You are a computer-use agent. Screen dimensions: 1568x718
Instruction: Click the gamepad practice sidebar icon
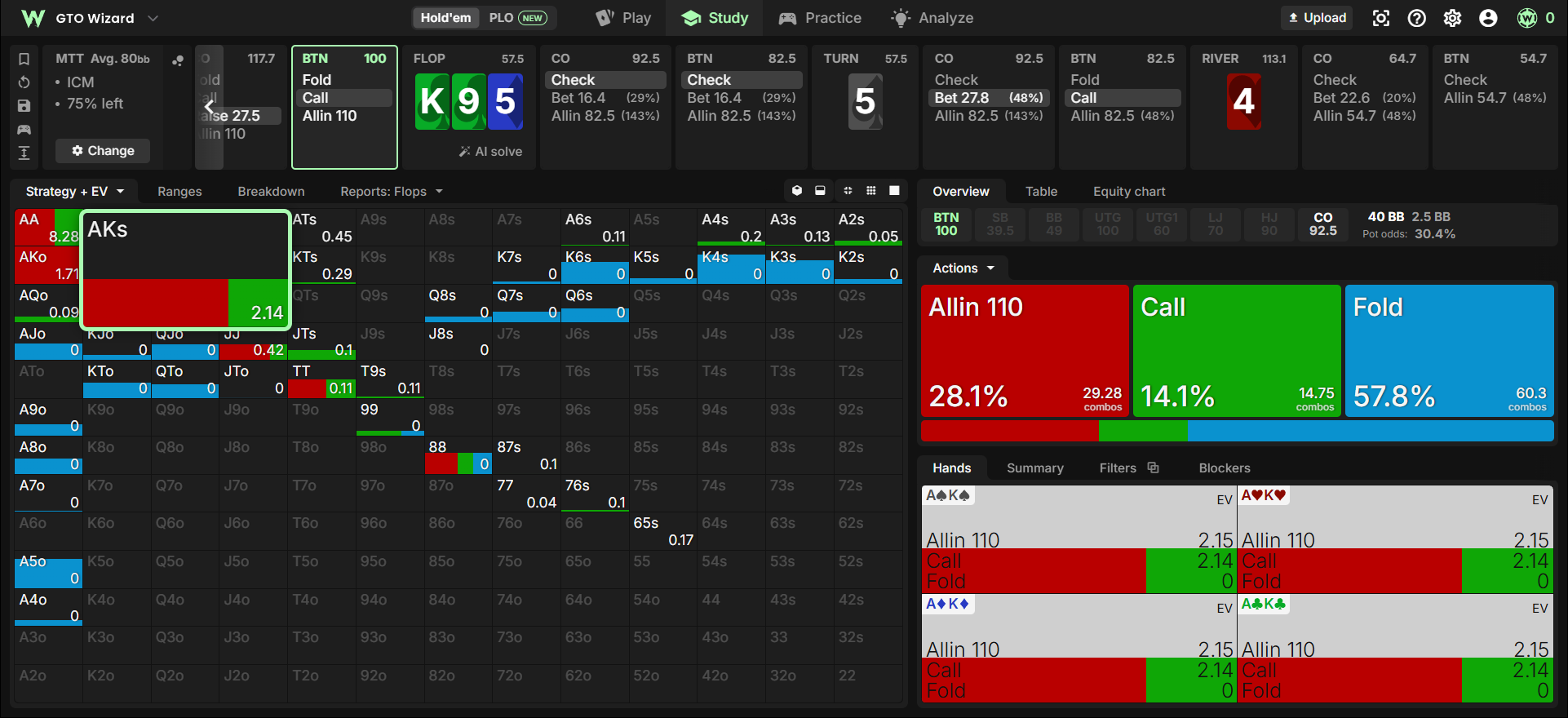[24, 130]
